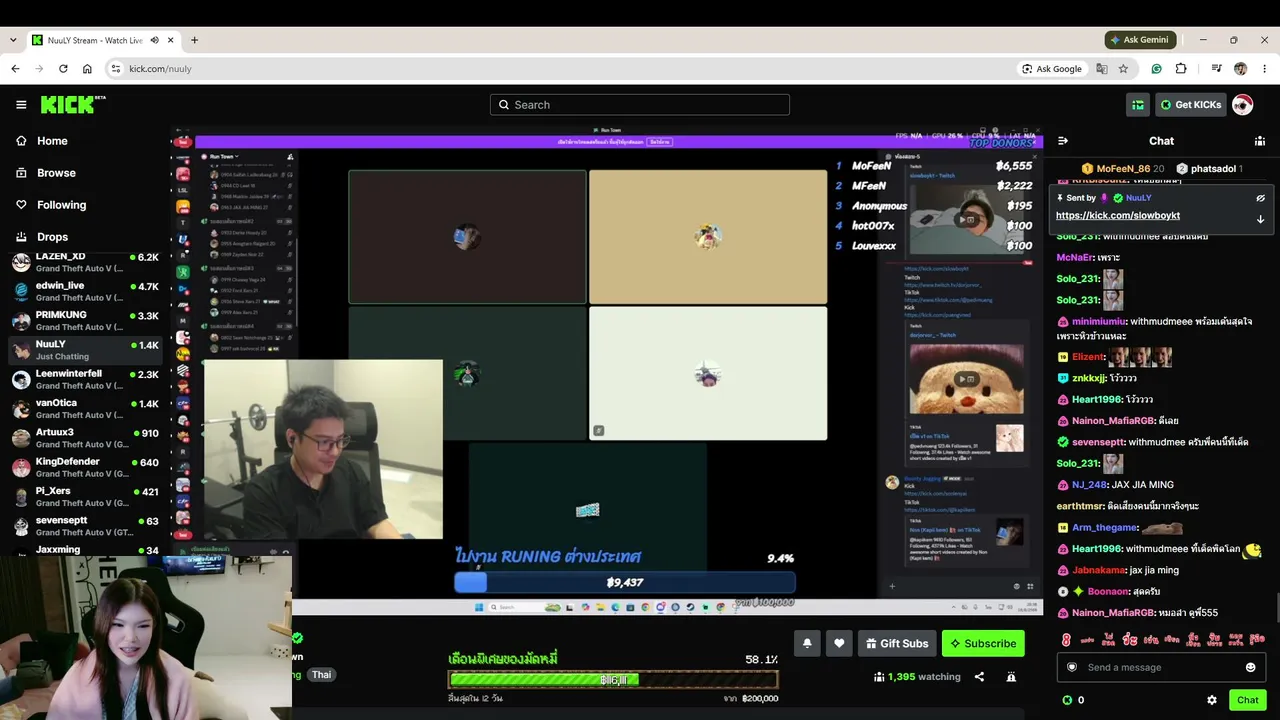This screenshot has height=720, width=1280.
Task: Click the Ask Google button in address bar
Action: point(1052,69)
